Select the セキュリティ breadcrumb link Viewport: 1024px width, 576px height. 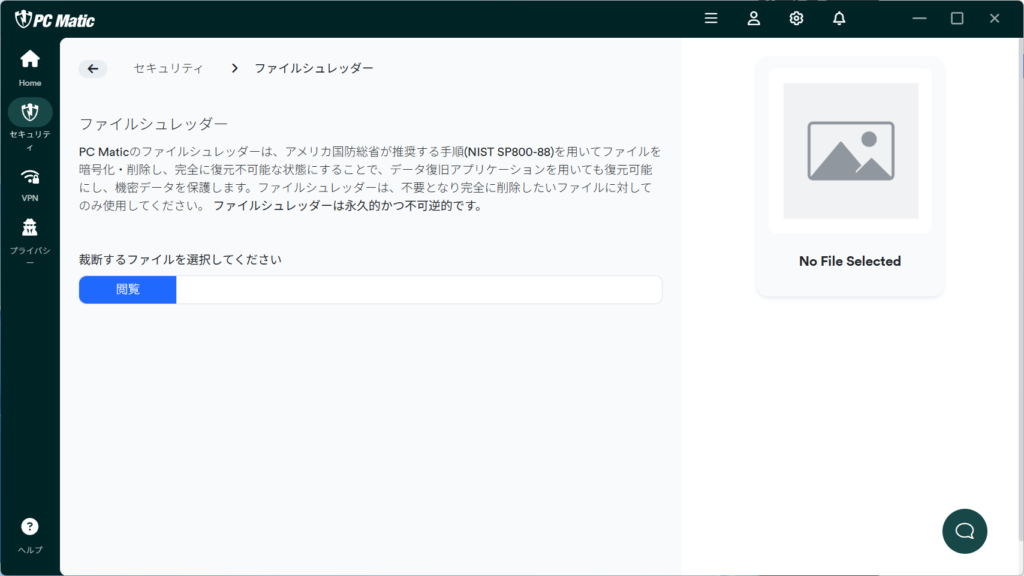click(x=168, y=69)
